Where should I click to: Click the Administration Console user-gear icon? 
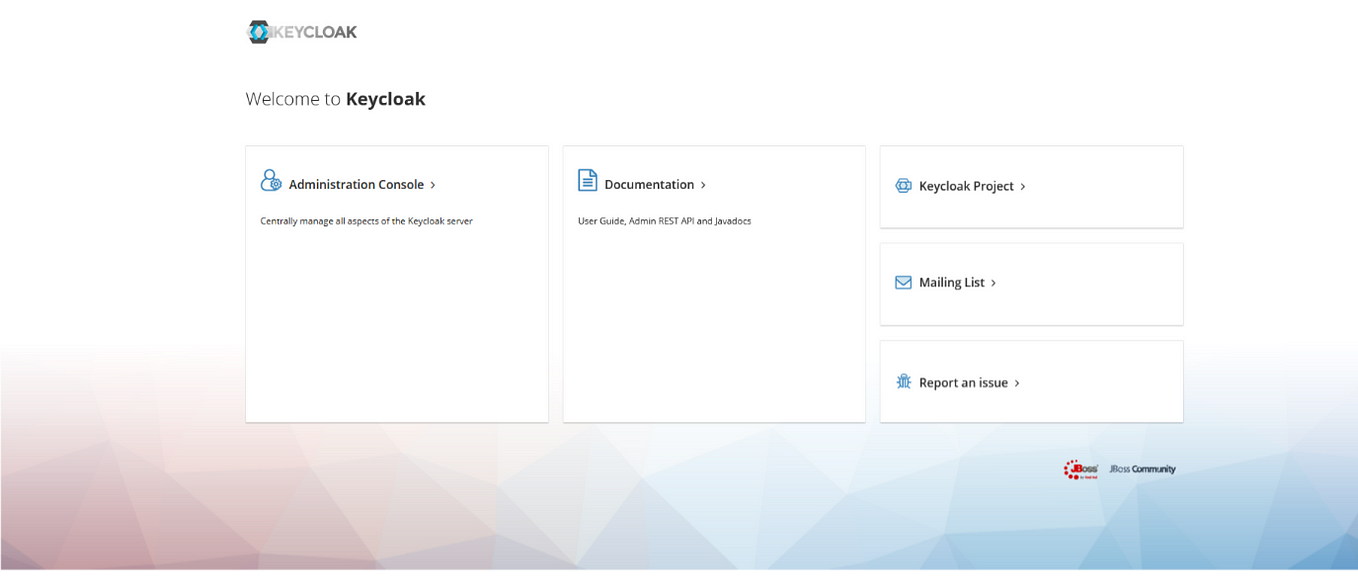coord(271,180)
